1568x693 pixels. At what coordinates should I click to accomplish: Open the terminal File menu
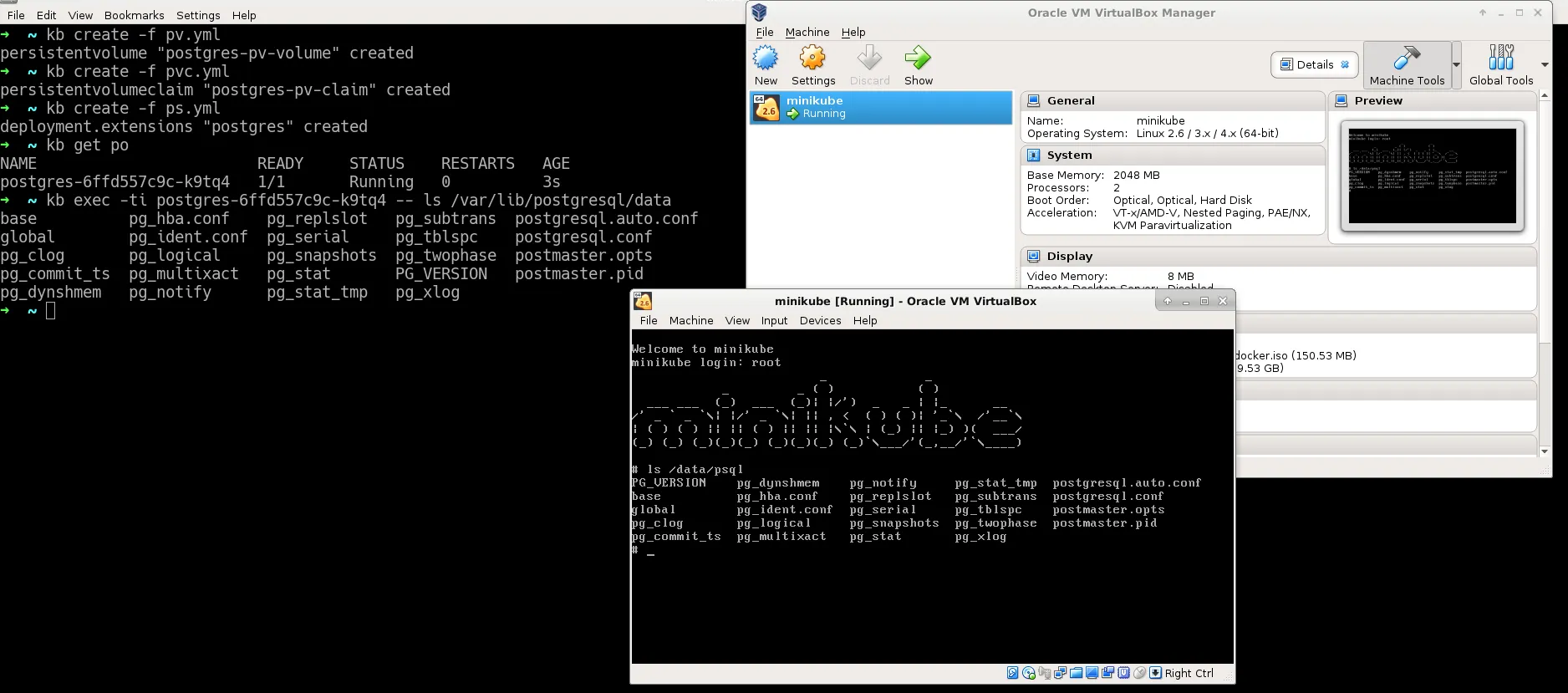coord(16,15)
